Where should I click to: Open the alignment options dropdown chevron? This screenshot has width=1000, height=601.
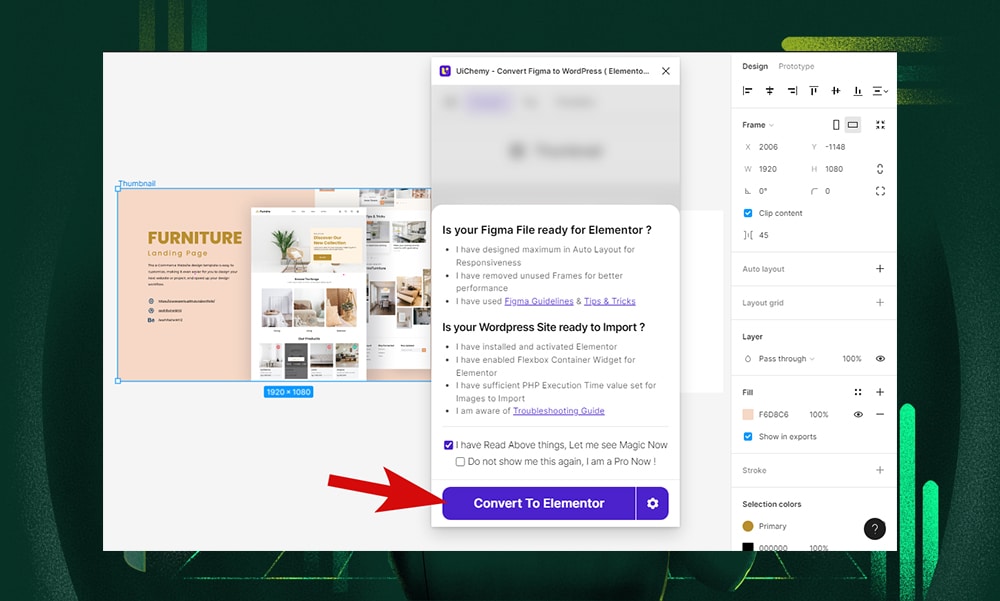coord(885,90)
